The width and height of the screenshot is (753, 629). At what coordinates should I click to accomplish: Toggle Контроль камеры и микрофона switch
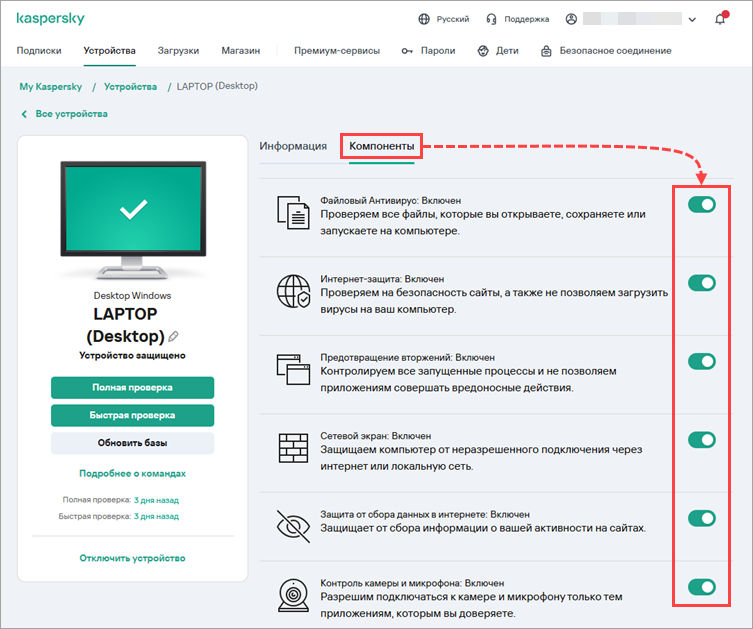(x=702, y=587)
